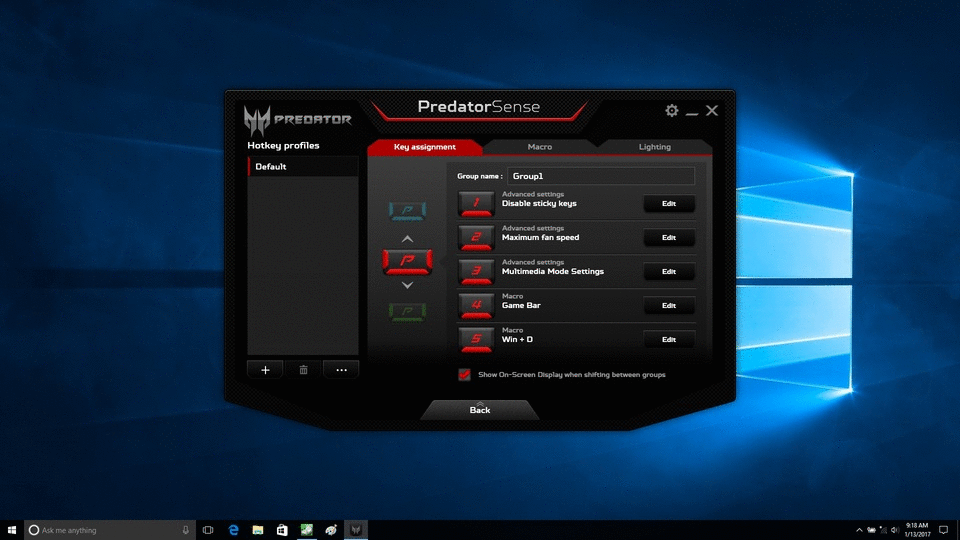Click Maximum fan speed text
Viewport: 960px width, 540px height.
(540, 238)
